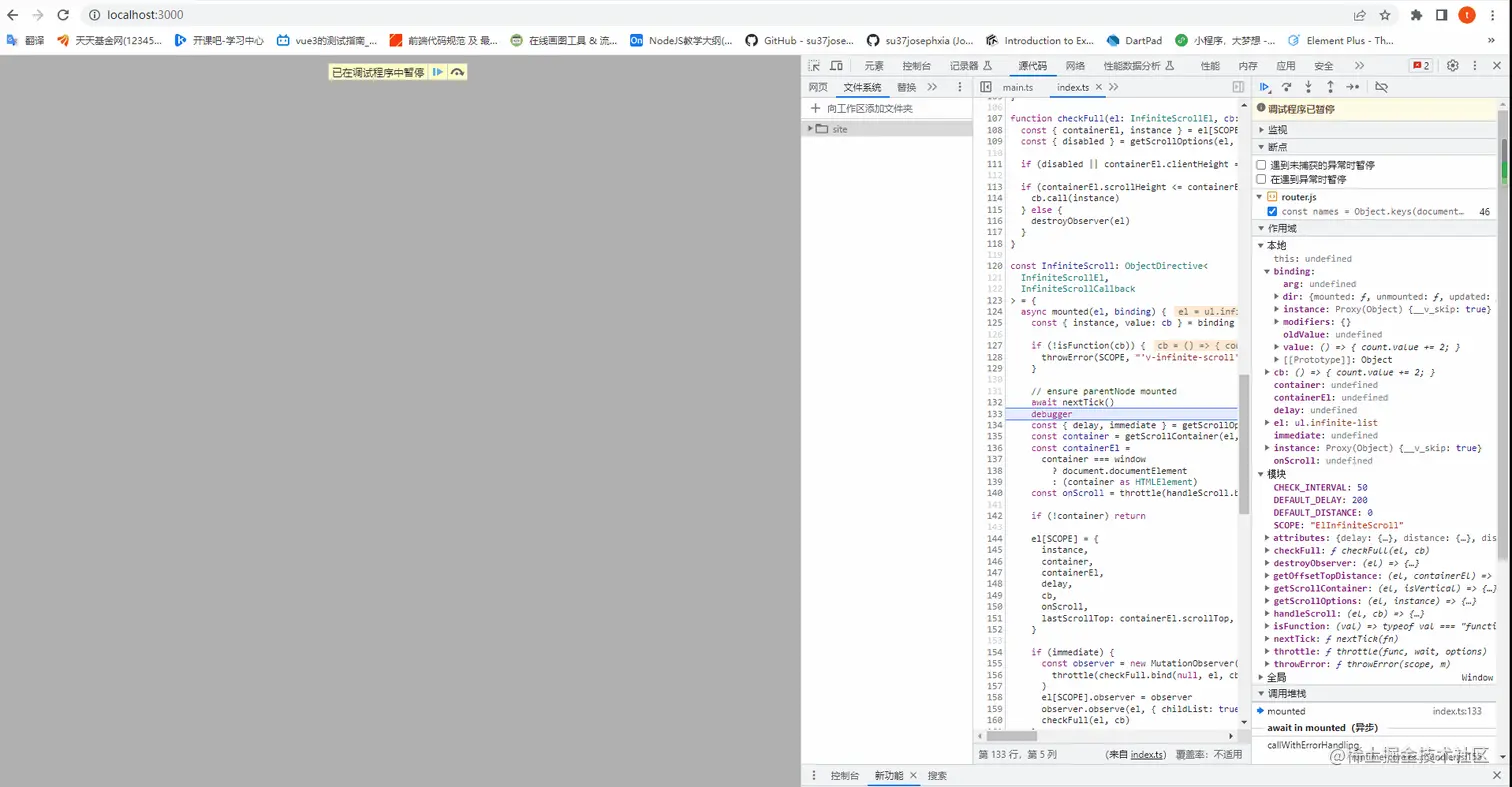Uncheck the router.js line 46 breakpoint
The width and height of the screenshot is (1512, 787).
[x=1272, y=212]
